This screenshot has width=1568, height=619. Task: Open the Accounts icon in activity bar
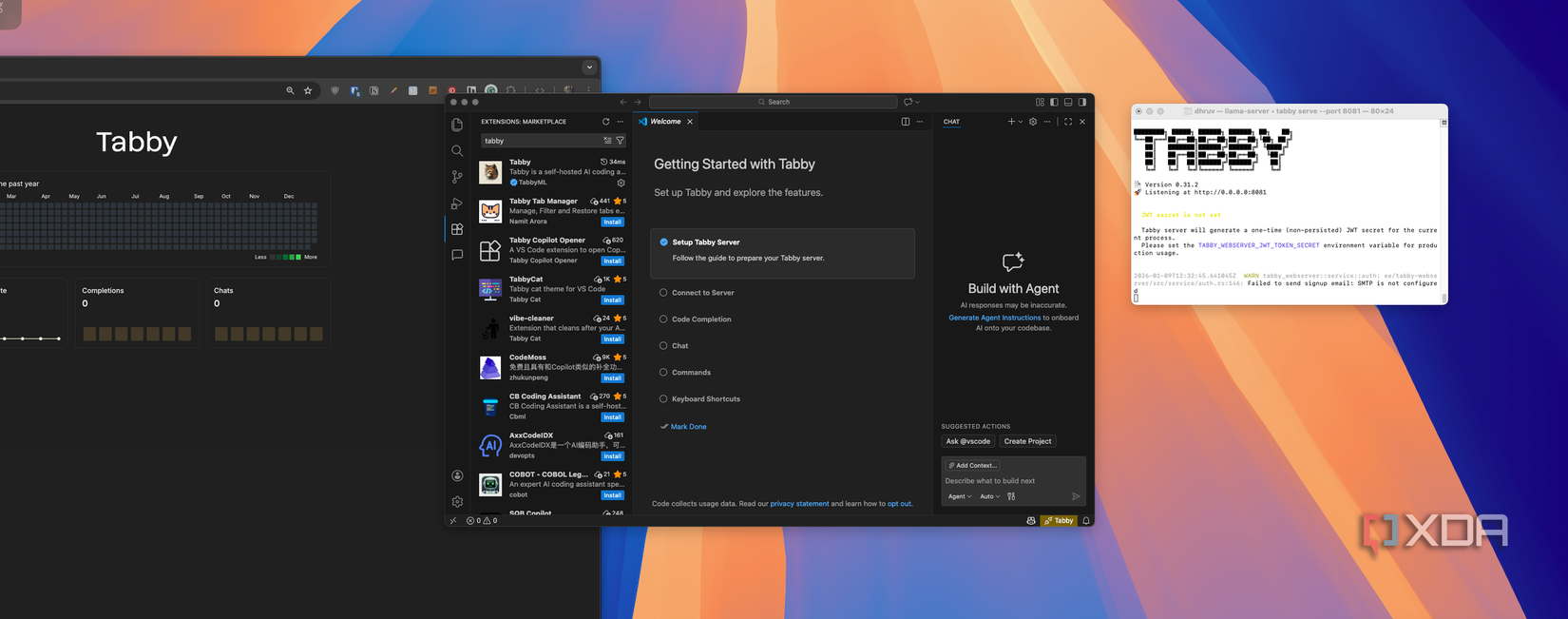(457, 475)
